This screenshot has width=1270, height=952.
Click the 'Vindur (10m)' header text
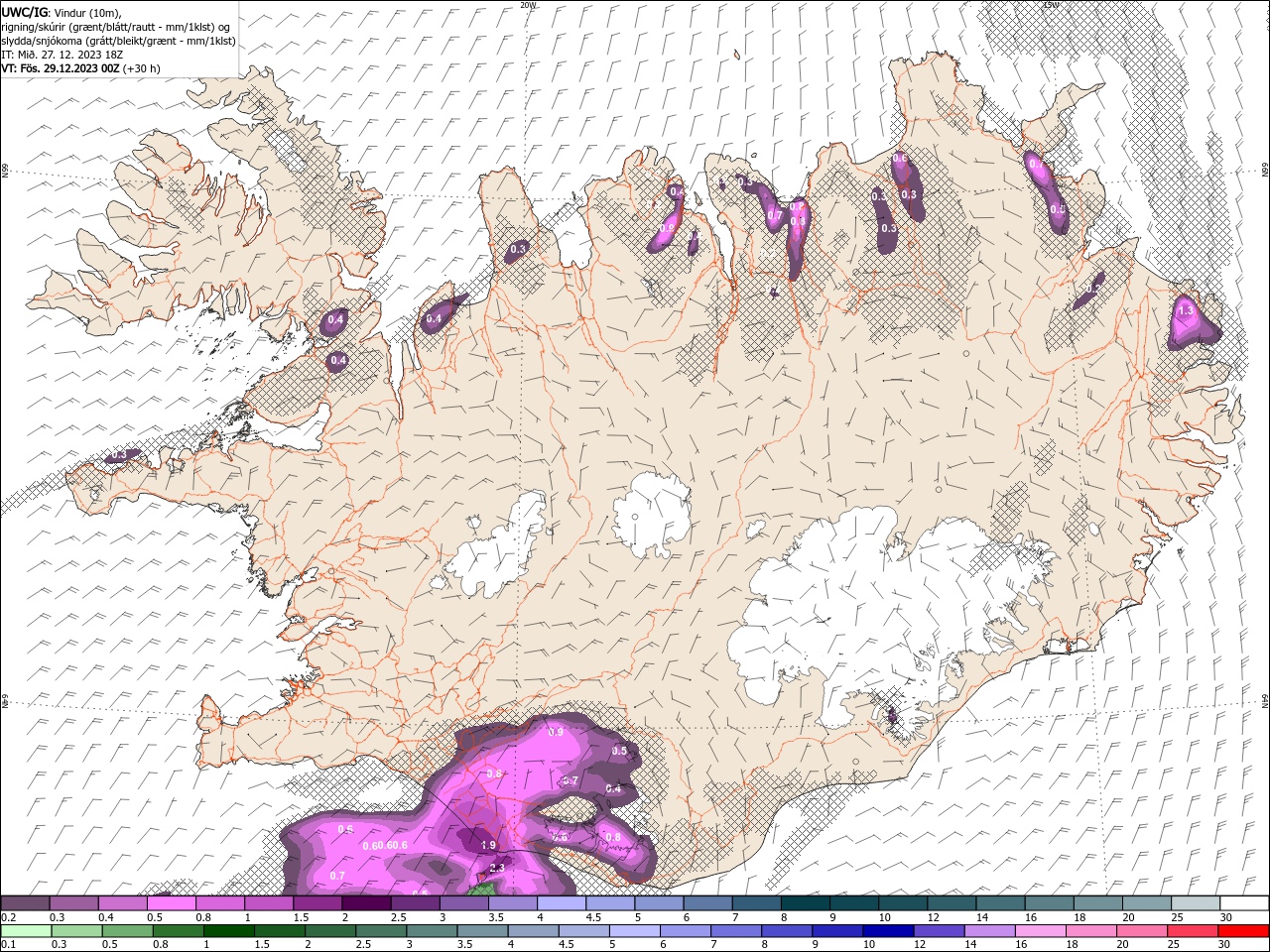click(85, 12)
